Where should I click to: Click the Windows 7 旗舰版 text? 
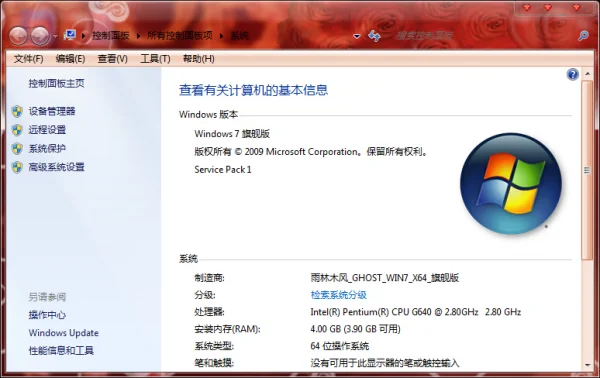(232, 134)
